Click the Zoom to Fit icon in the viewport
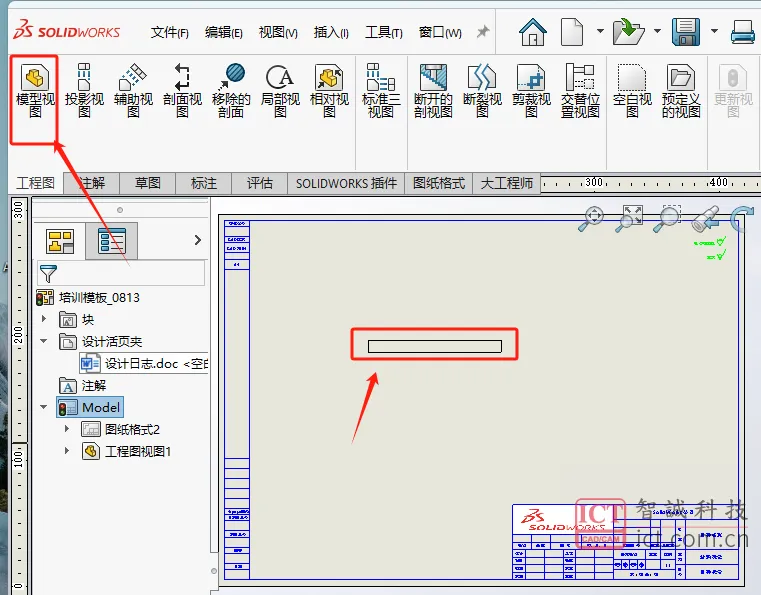 click(x=629, y=218)
